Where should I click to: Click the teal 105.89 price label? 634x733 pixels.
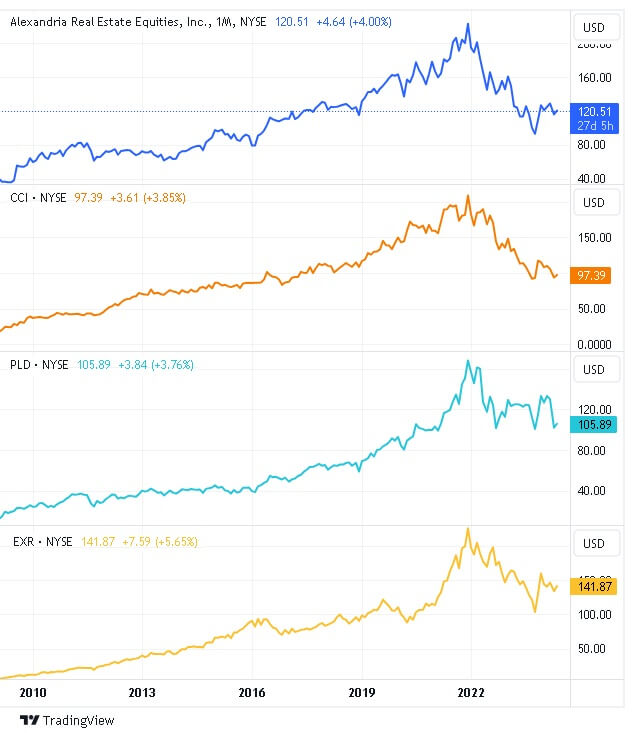click(x=594, y=424)
